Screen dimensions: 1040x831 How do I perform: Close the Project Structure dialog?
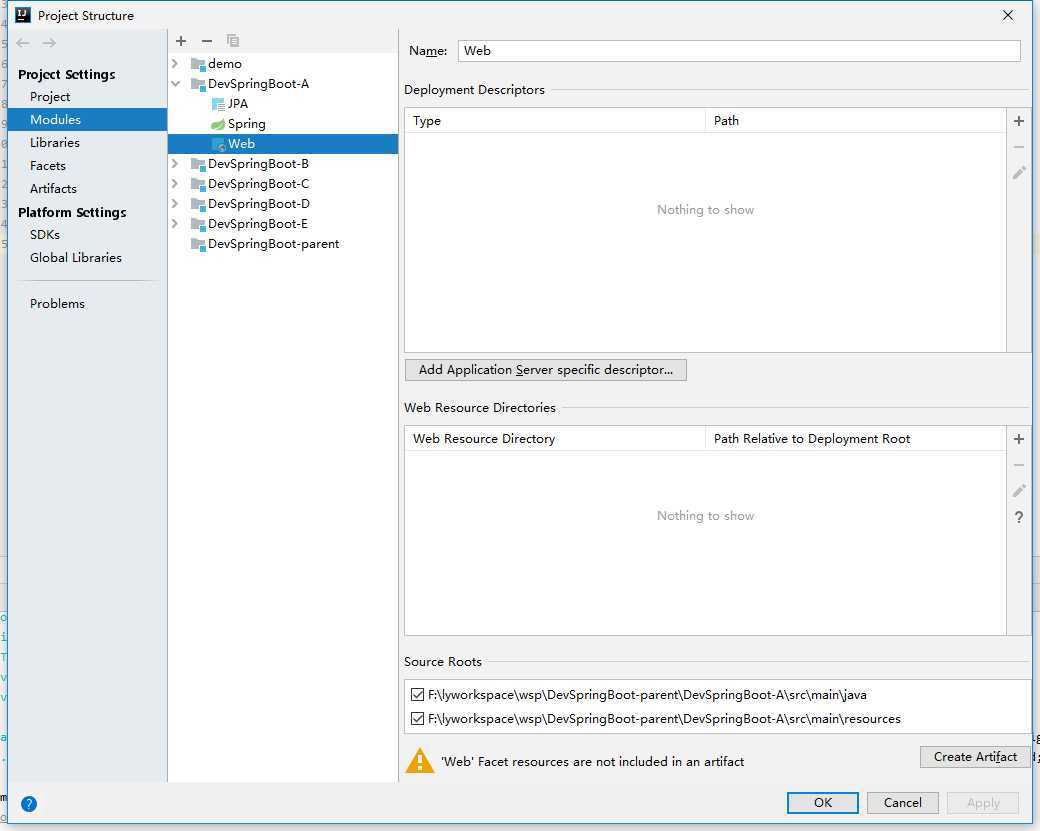point(1008,15)
